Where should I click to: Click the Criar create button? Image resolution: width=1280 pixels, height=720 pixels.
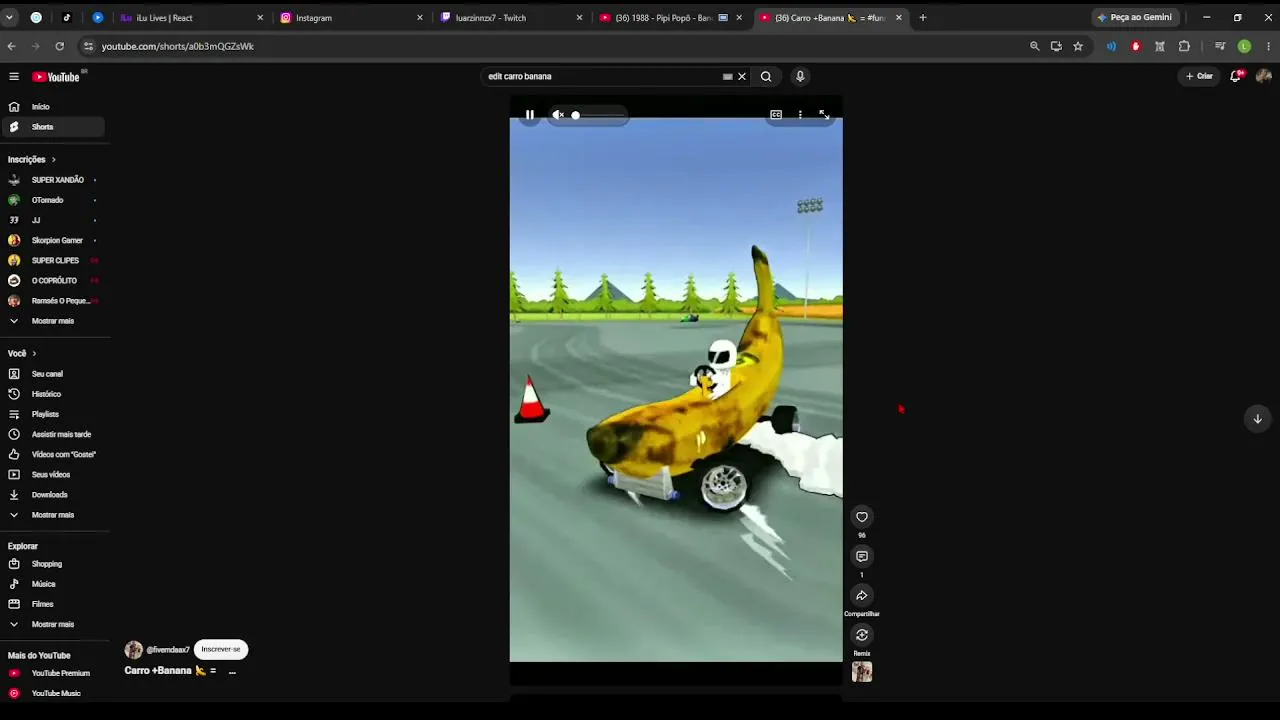[1199, 76]
